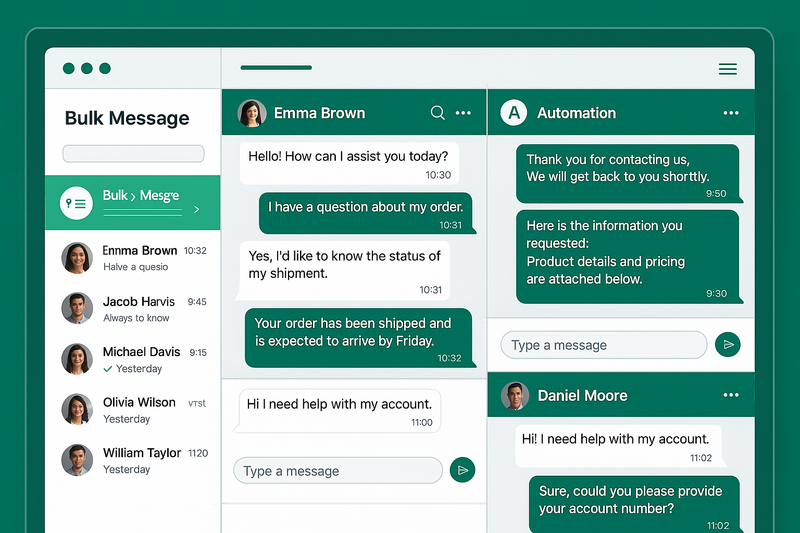
Task: Click send button in the Automation panel
Action: 729,345
